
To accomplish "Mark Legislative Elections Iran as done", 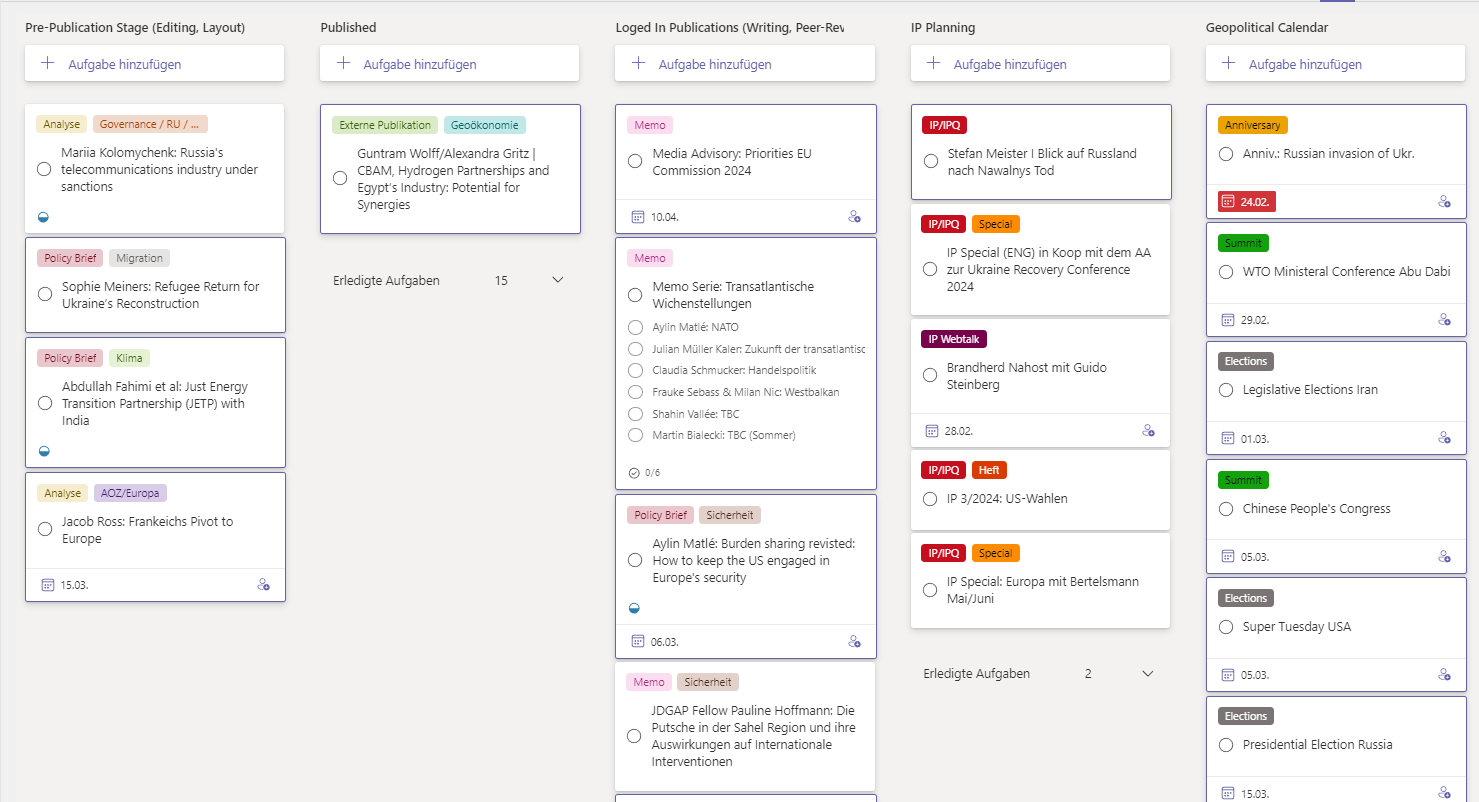I will (1226, 390).
